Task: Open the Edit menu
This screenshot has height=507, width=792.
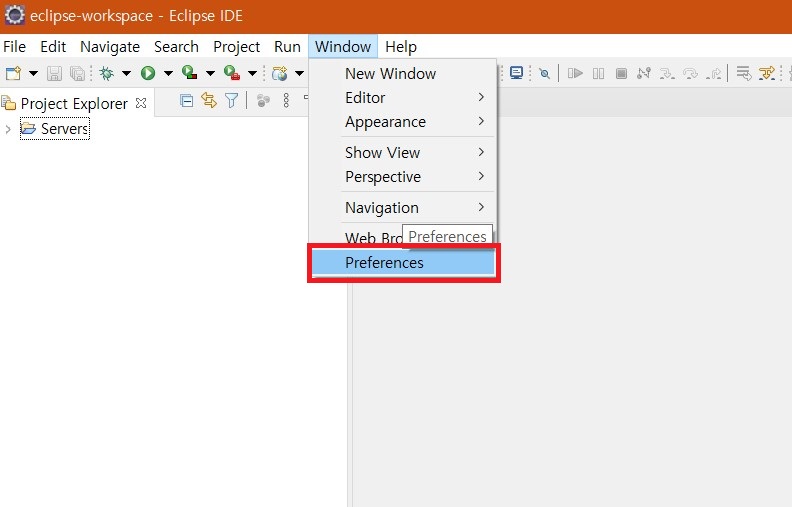Action: click(53, 46)
